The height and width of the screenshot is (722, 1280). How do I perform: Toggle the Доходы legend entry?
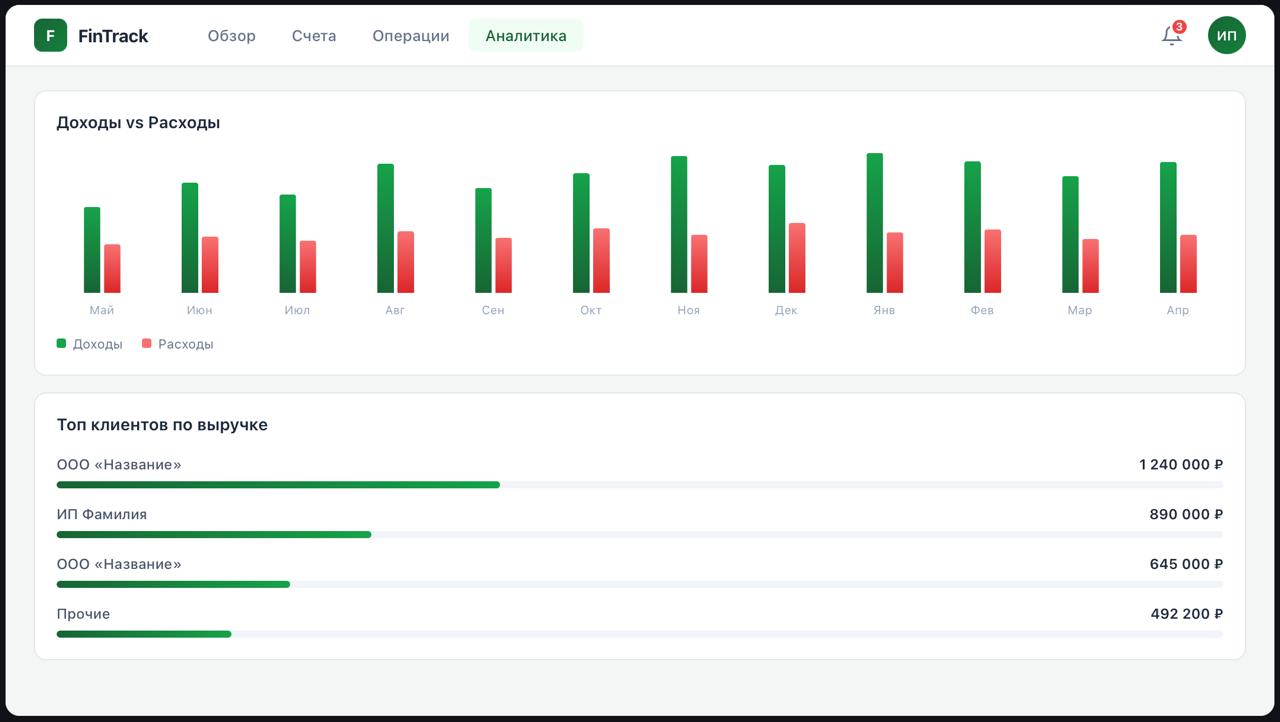(x=90, y=344)
